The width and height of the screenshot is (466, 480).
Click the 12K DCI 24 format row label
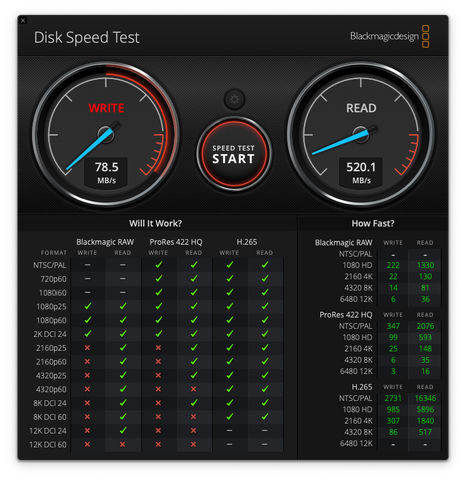coord(48,431)
